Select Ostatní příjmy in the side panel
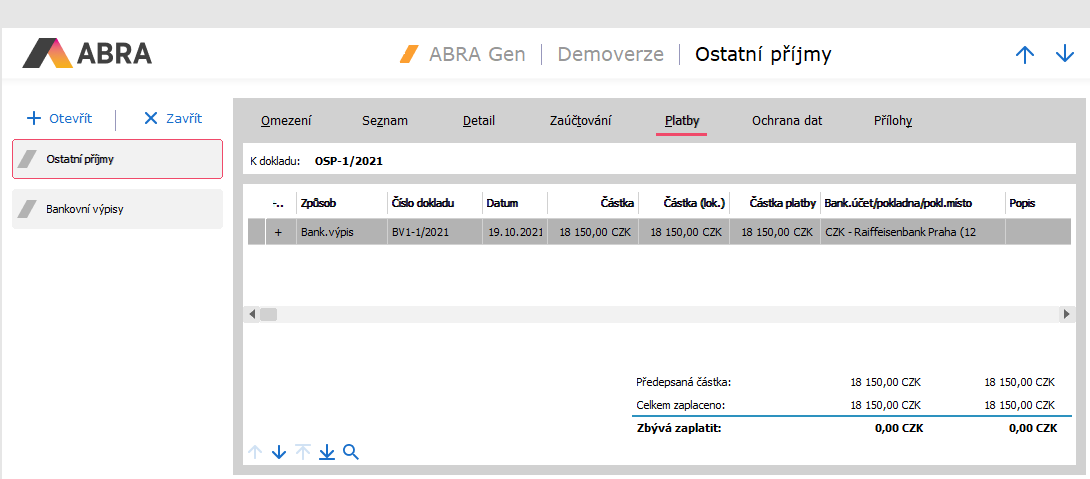 (x=117, y=159)
